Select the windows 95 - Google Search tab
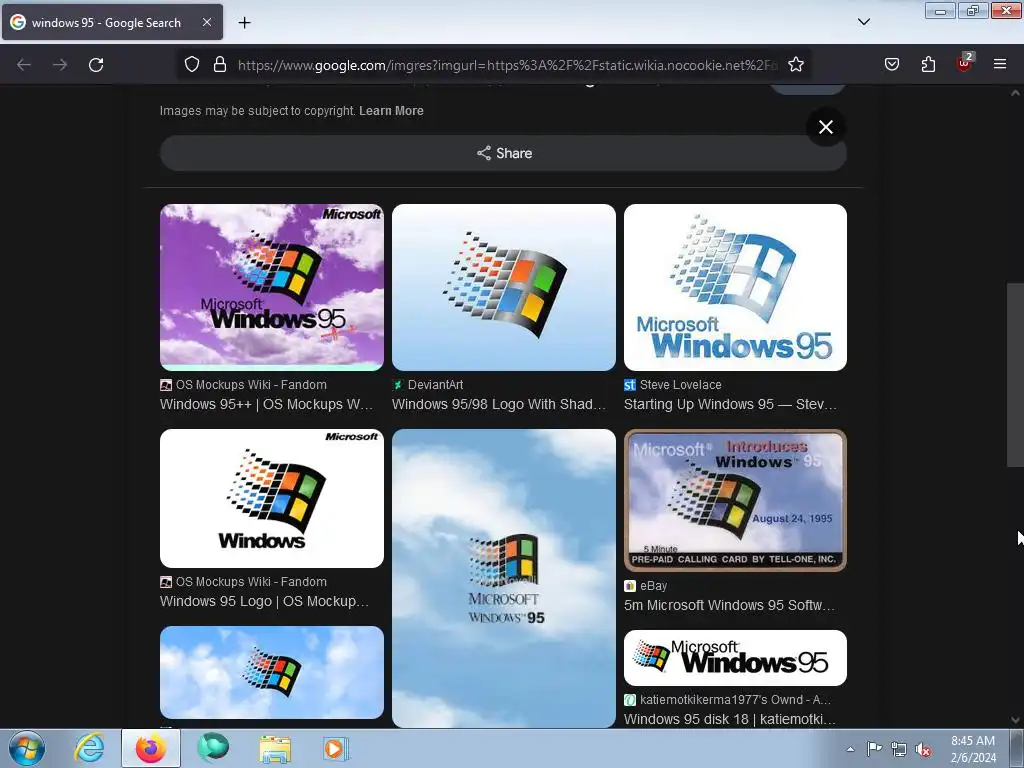This screenshot has width=1024, height=768. [112, 22]
